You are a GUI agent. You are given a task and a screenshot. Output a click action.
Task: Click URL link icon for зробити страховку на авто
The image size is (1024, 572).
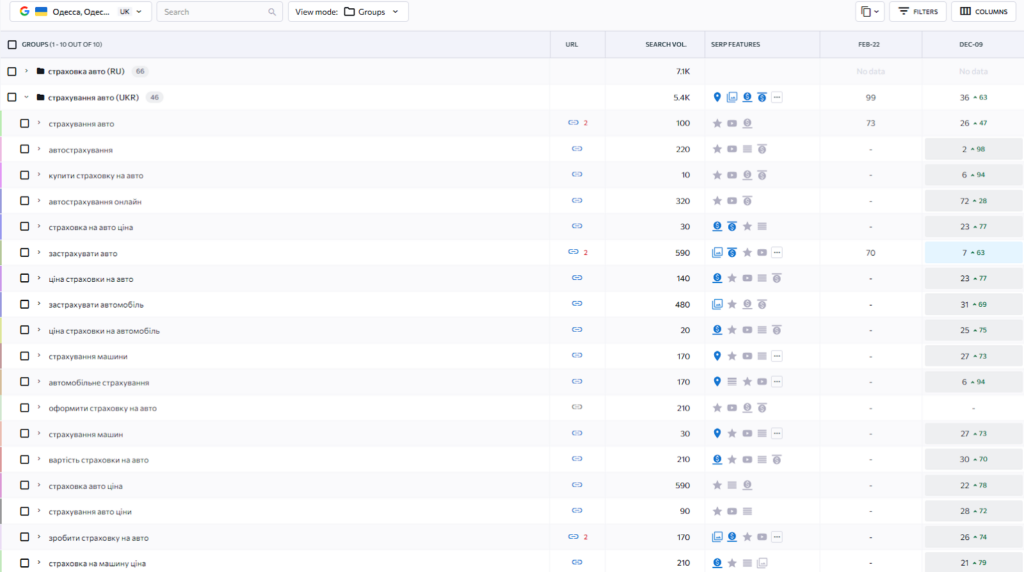[573, 537]
